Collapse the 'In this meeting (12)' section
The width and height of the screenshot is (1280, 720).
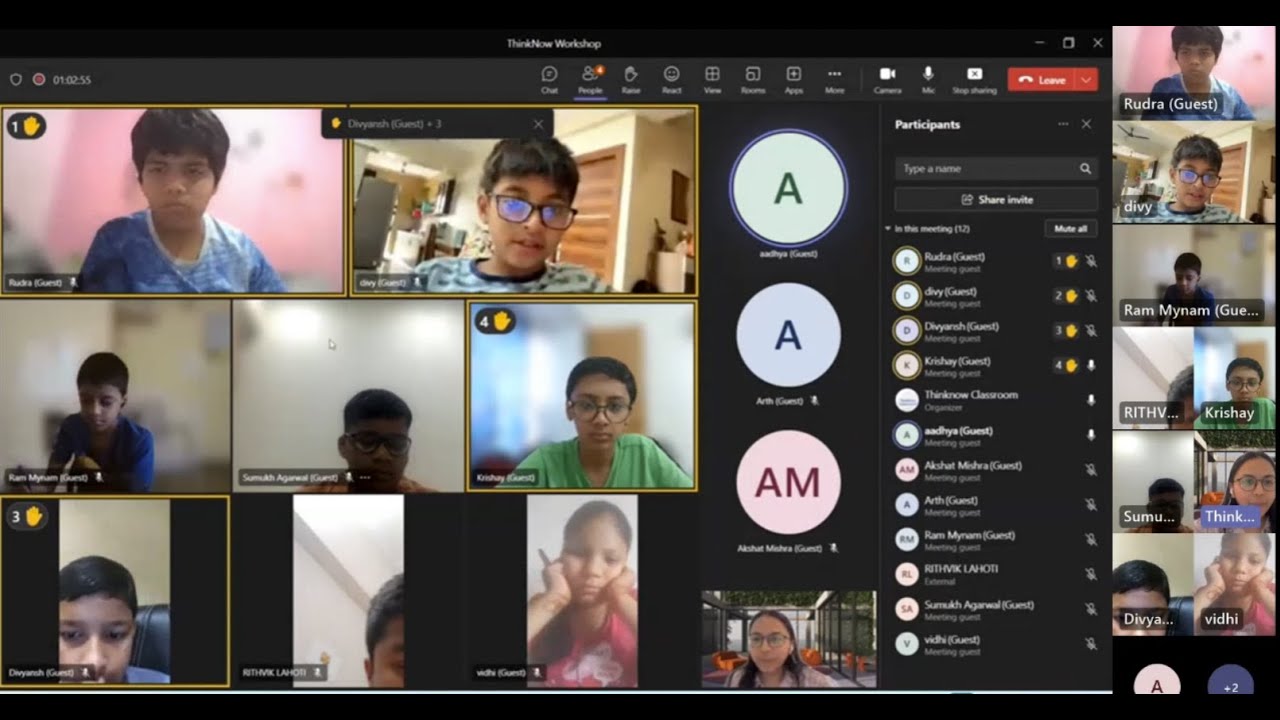pyautogui.click(x=887, y=229)
